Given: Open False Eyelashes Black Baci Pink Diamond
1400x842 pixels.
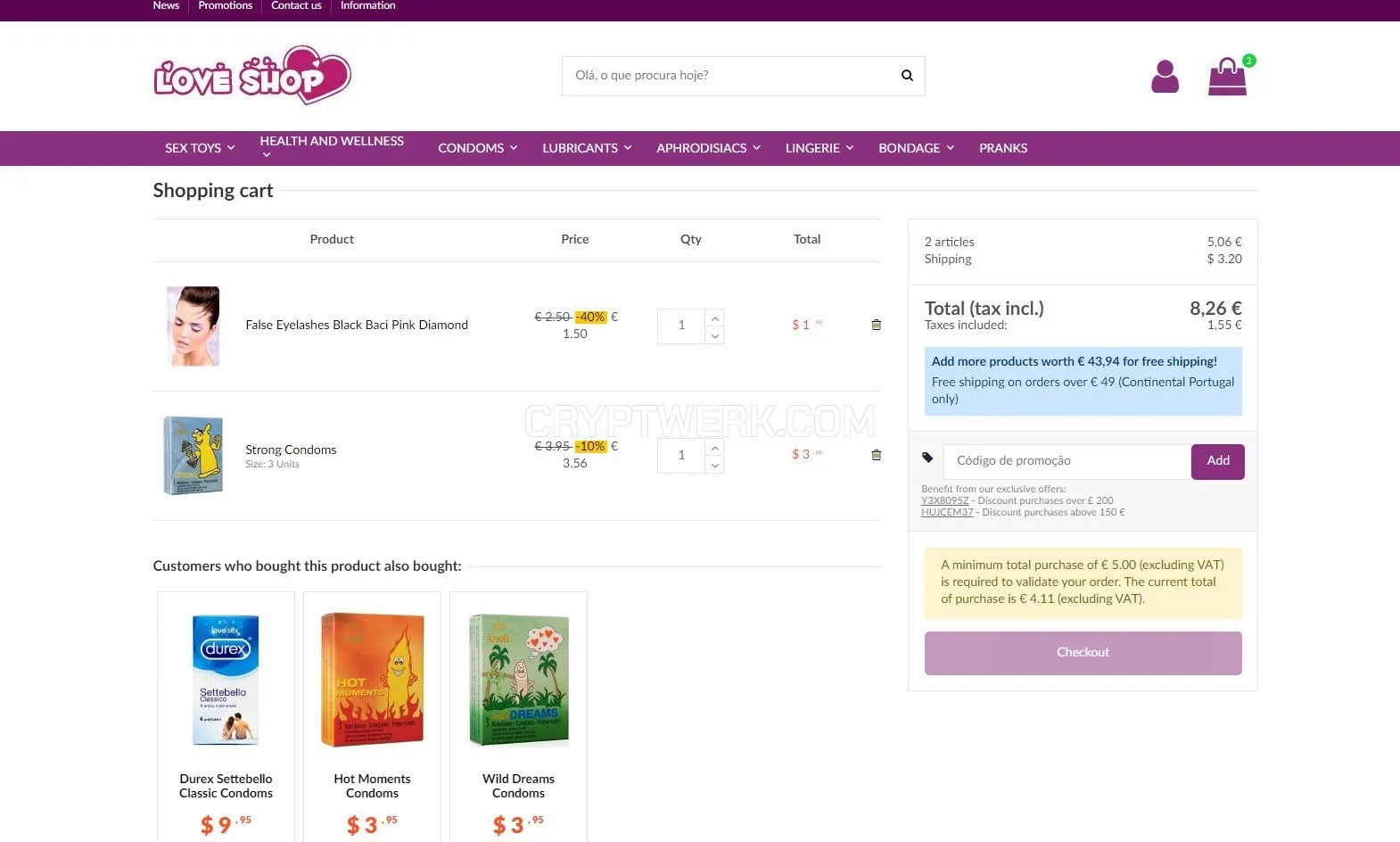Looking at the screenshot, I should click(357, 325).
